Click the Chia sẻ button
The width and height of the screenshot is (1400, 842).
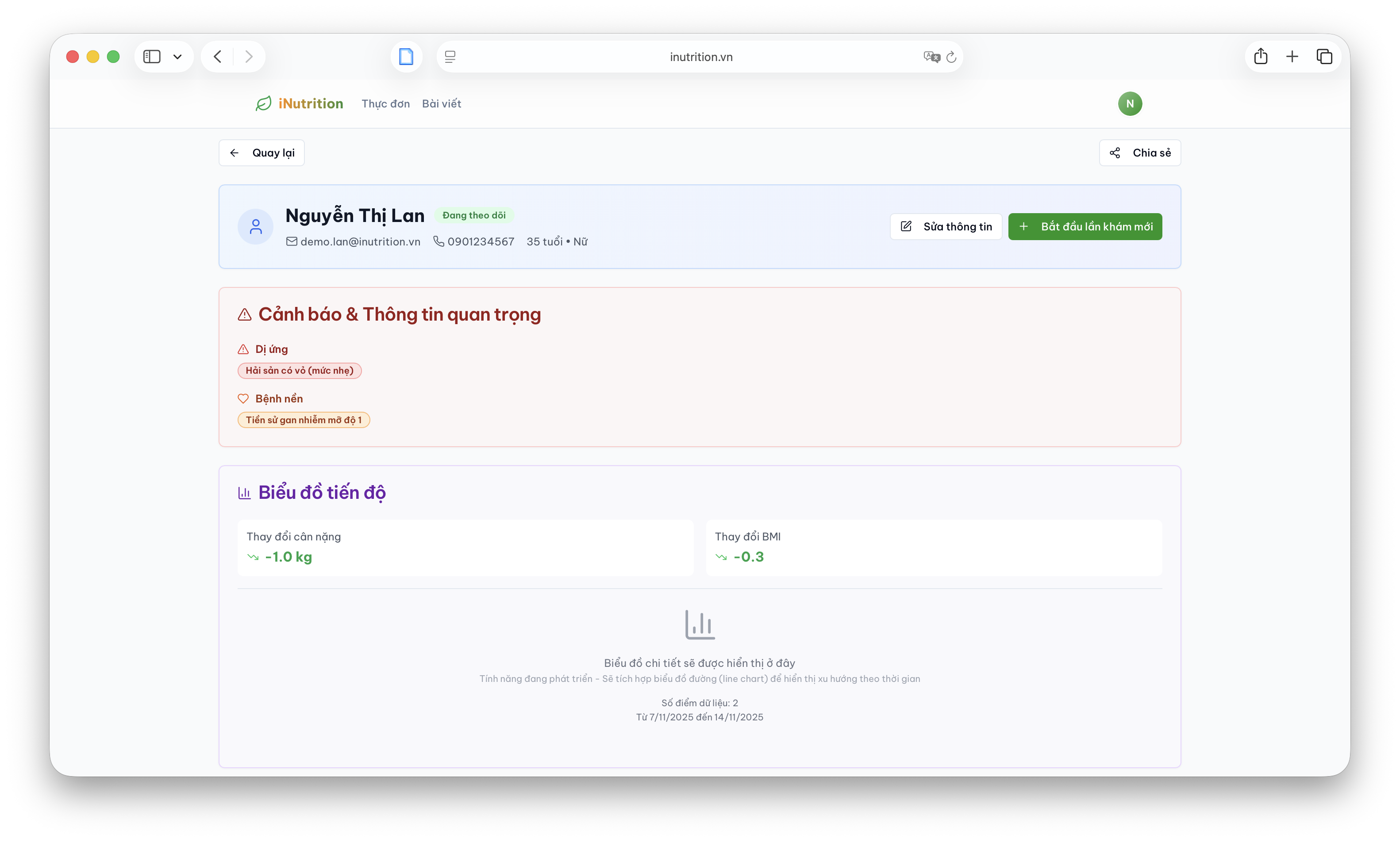point(1139,152)
